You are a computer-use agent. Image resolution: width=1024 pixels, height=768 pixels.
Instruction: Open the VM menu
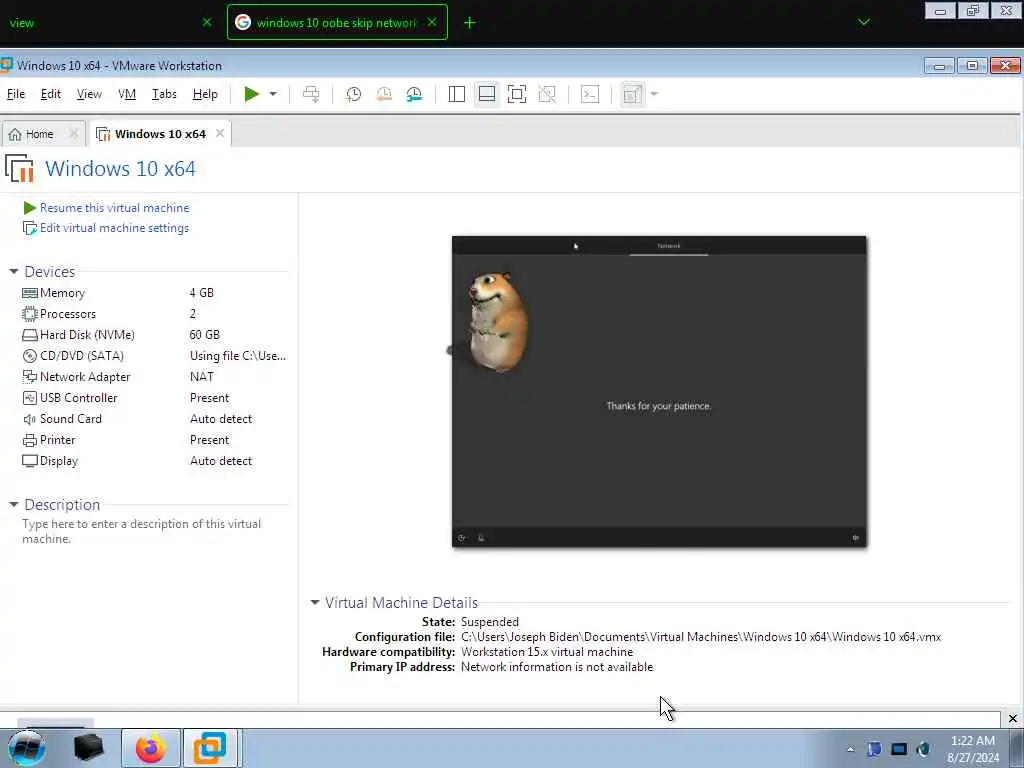[x=127, y=94]
